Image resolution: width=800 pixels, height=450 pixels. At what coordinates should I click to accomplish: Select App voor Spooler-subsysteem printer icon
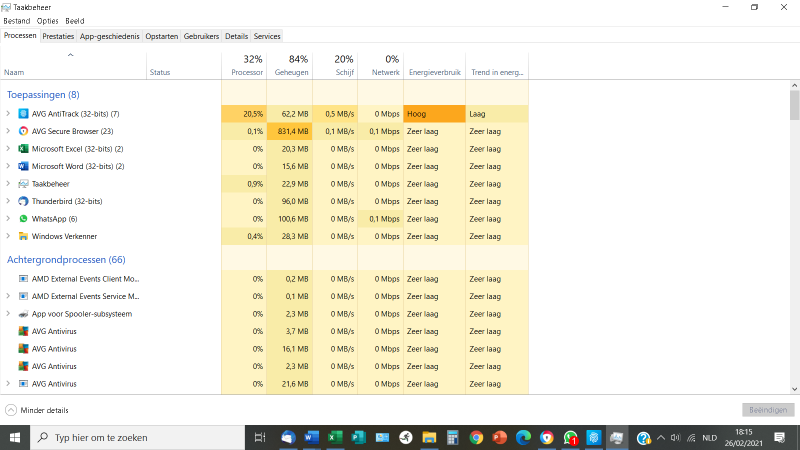click(x=23, y=314)
